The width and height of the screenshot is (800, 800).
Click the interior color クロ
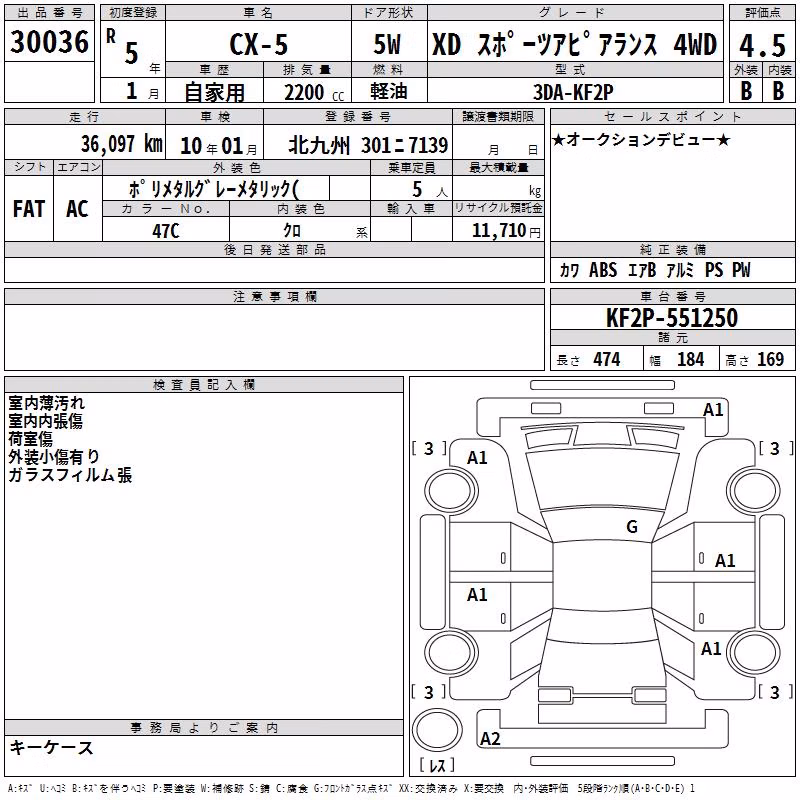coord(292,231)
